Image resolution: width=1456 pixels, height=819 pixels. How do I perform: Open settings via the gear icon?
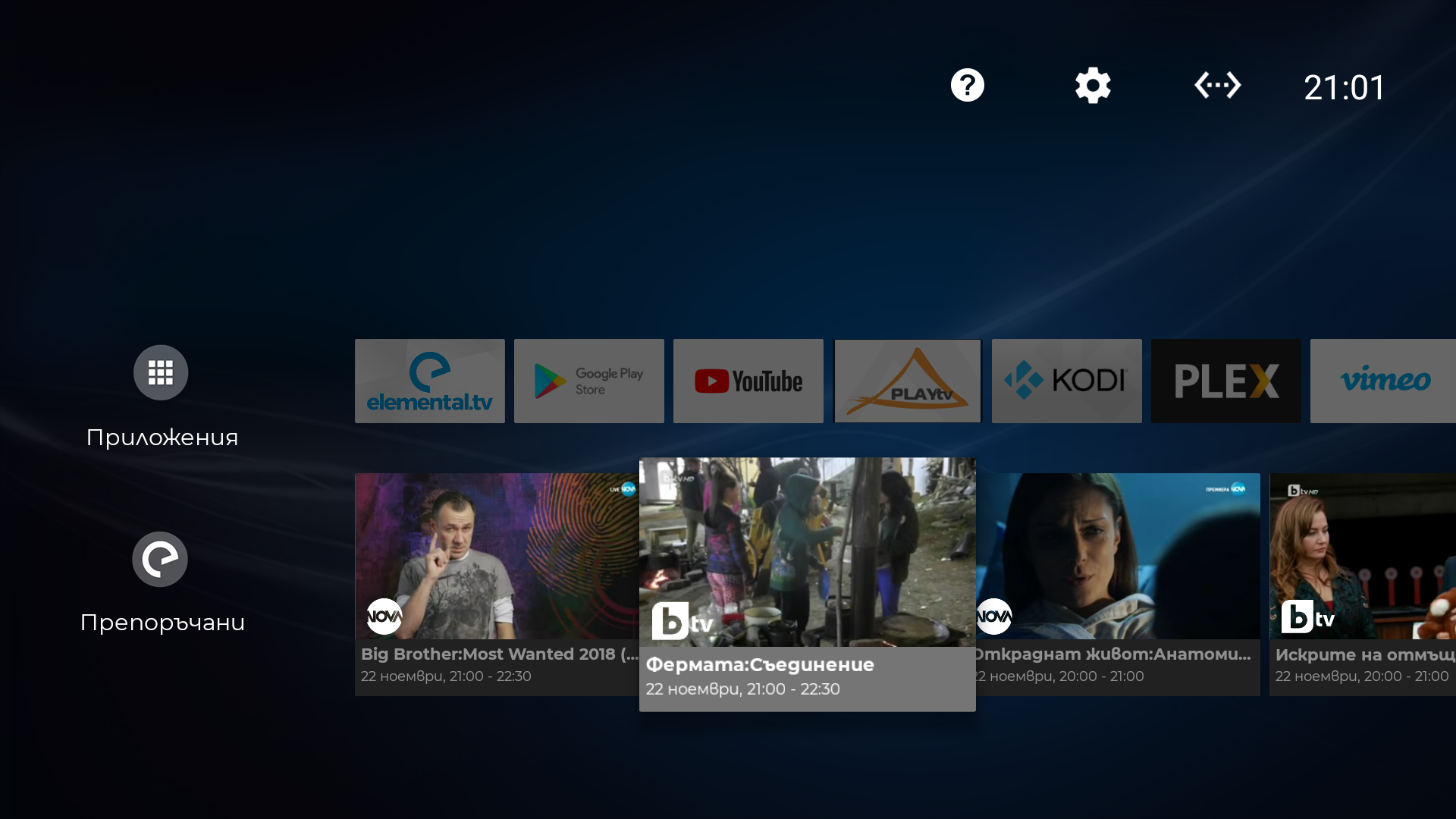(1093, 85)
